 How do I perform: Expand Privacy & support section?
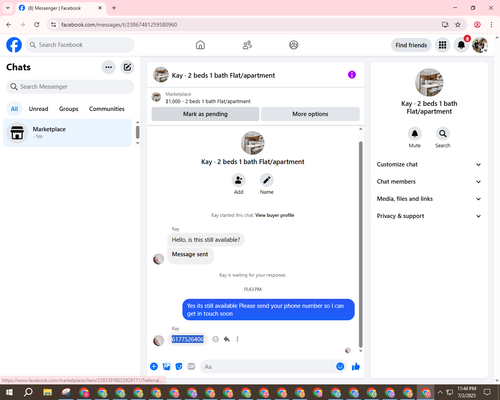(429, 216)
